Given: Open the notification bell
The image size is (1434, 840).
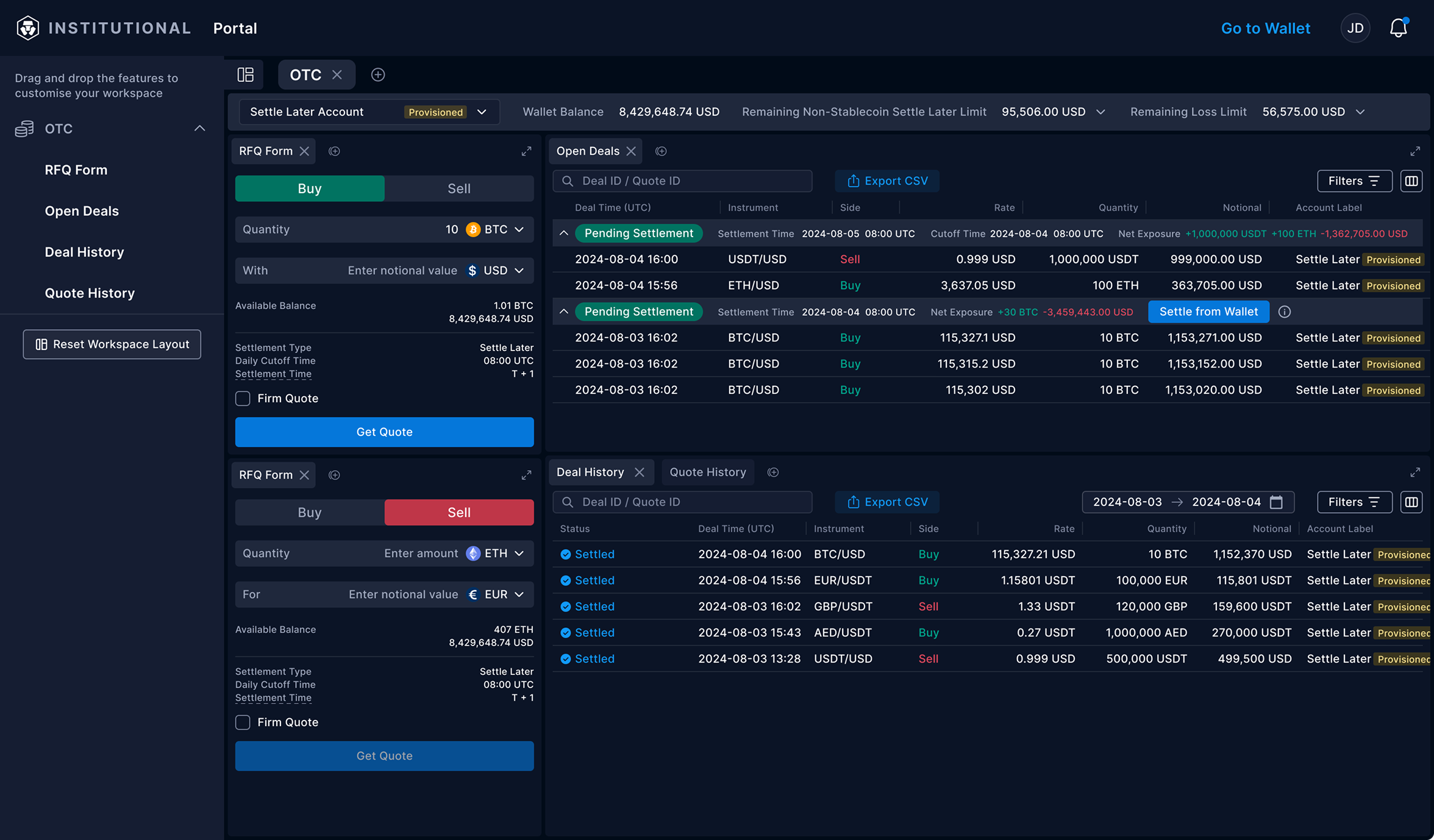Looking at the screenshot, I should click(x=1398, y=27).
